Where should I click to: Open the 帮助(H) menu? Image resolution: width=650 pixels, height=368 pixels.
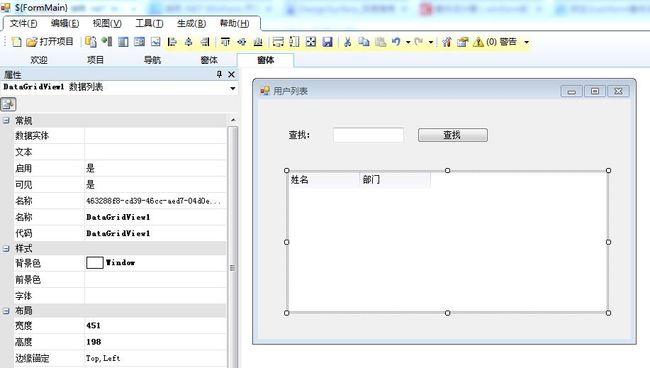[x=235, y=24]
